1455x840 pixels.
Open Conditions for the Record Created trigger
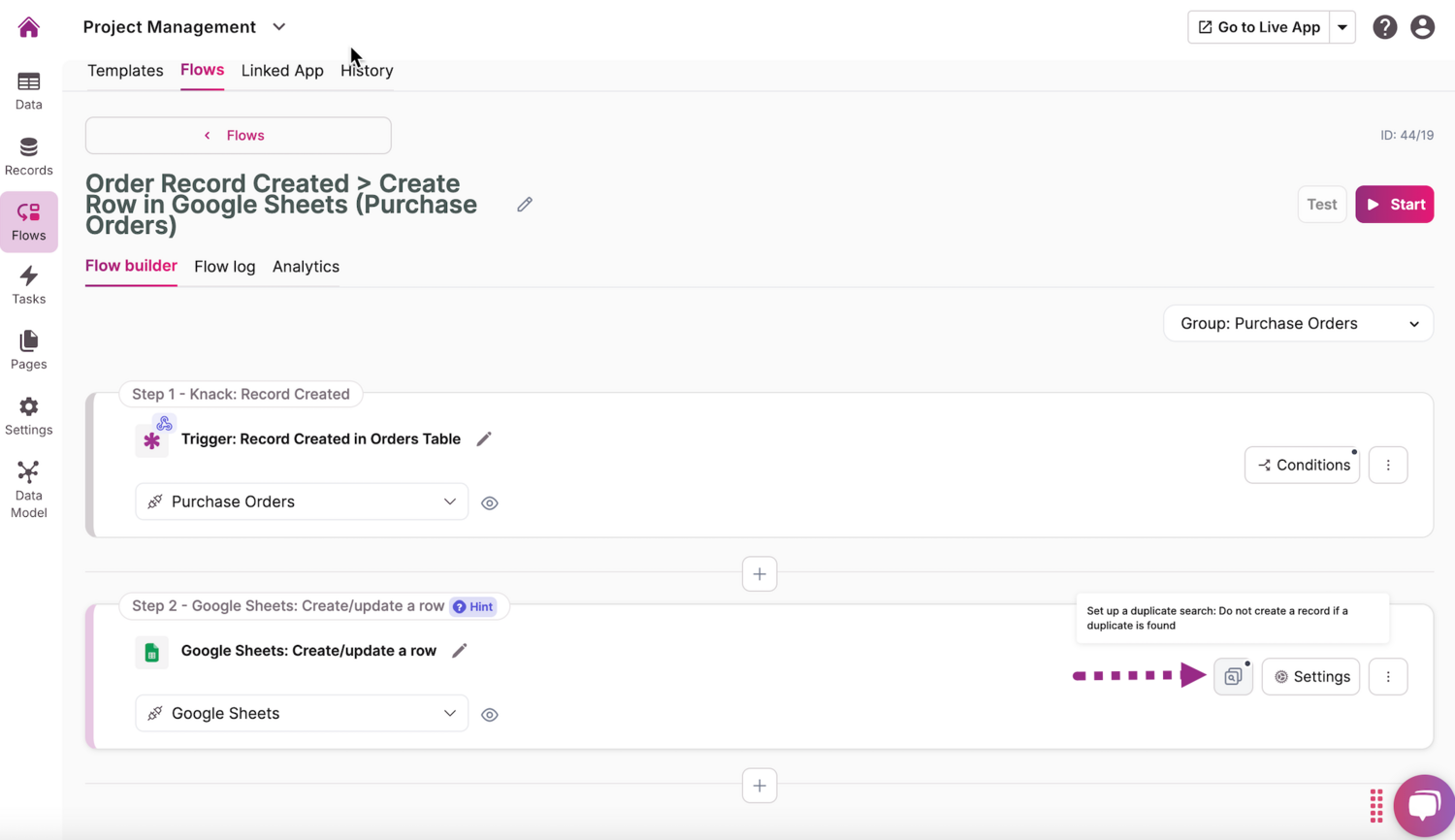tap(1302, 465)
